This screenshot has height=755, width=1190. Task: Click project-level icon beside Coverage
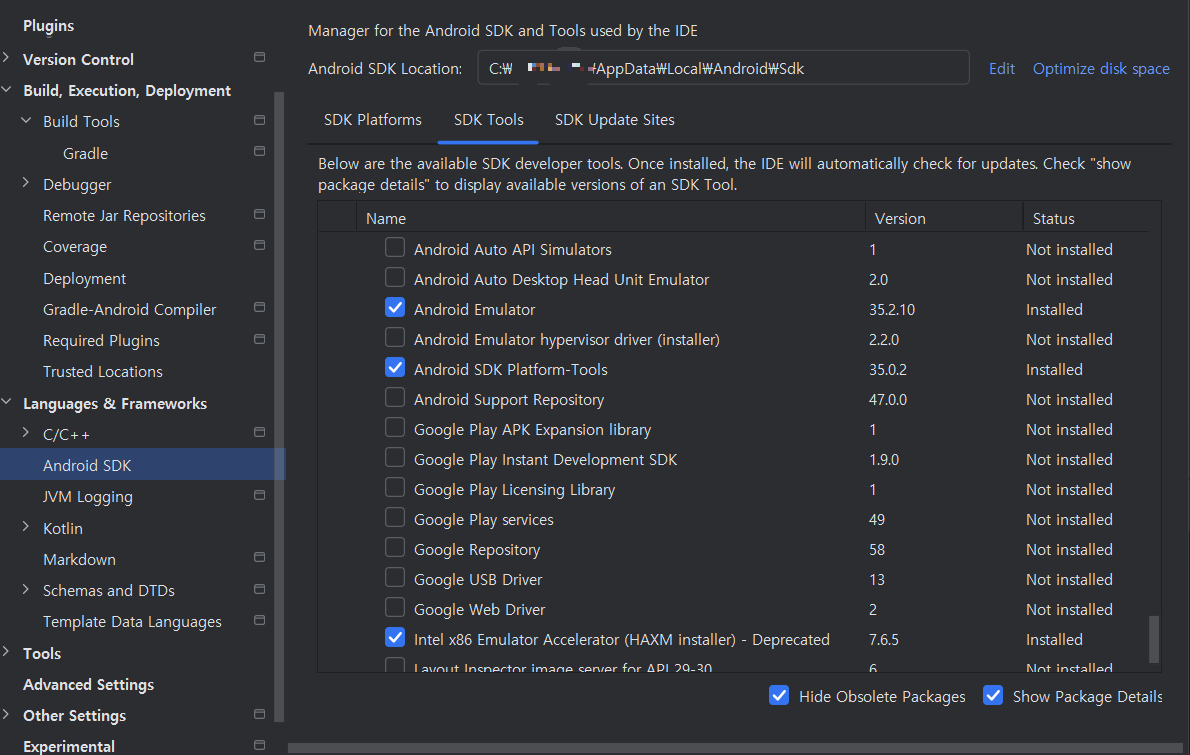(260, 246)
